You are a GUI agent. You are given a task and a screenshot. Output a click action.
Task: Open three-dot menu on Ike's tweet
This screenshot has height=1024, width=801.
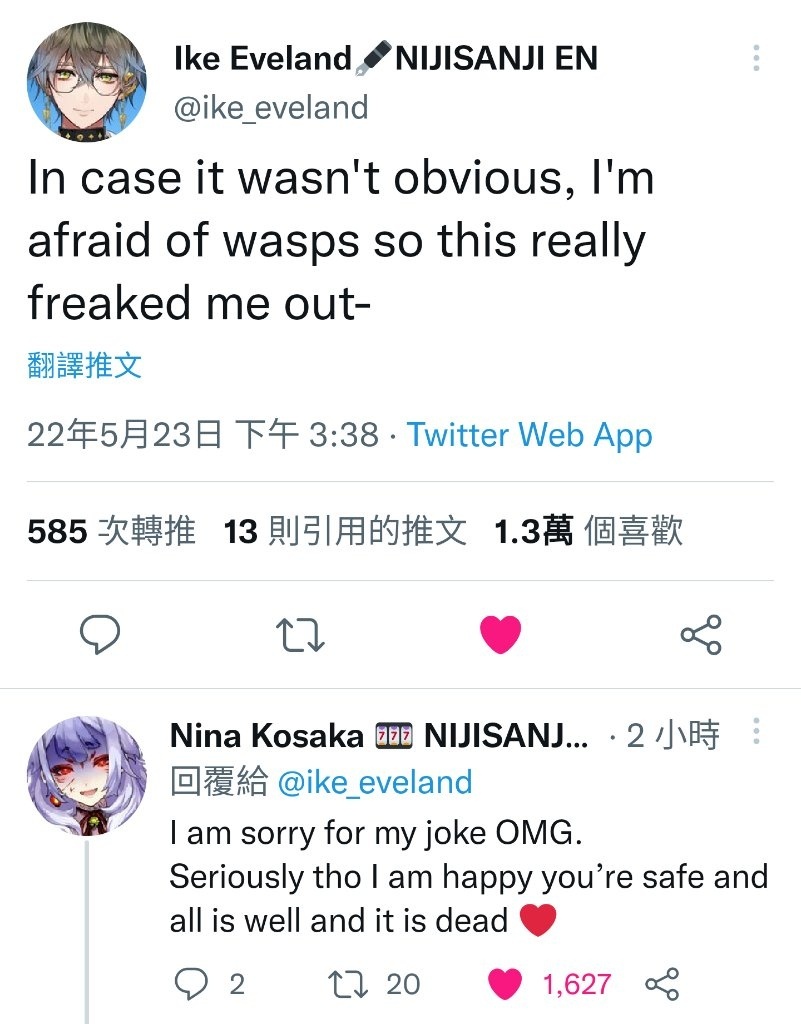756,58
